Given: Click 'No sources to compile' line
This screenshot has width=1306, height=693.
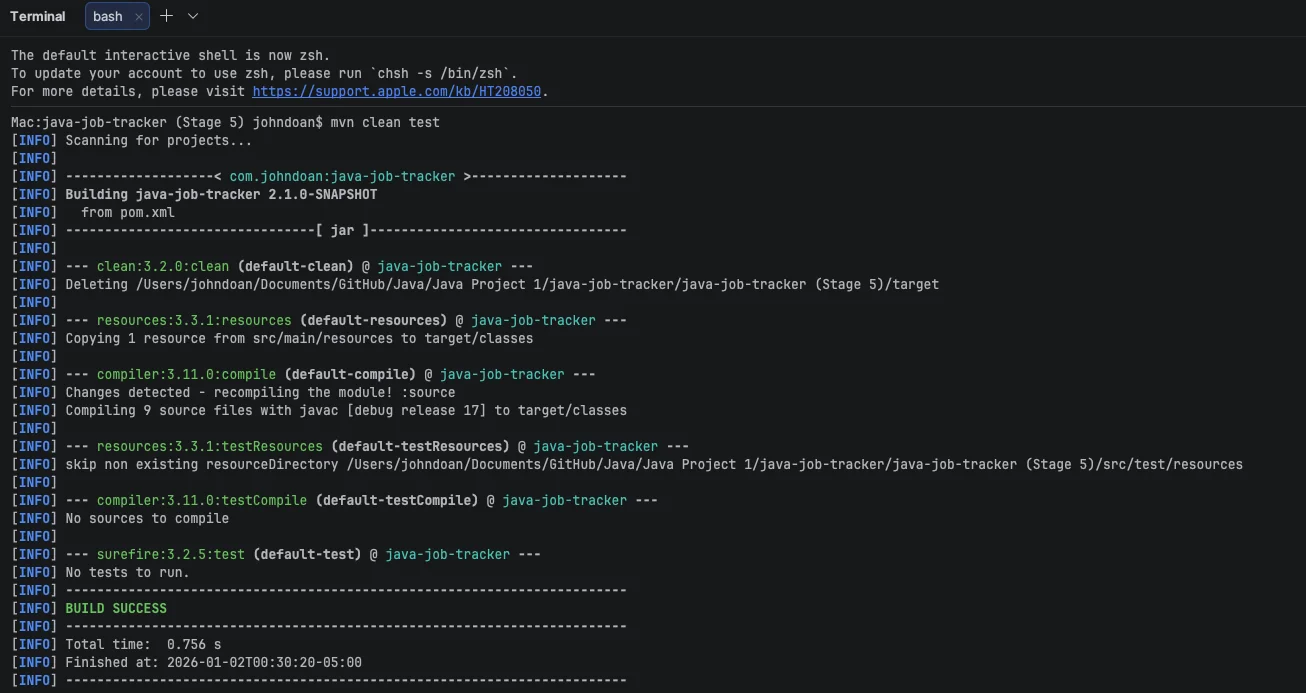Looking at the screenshot, I should (x=147, y=518).
